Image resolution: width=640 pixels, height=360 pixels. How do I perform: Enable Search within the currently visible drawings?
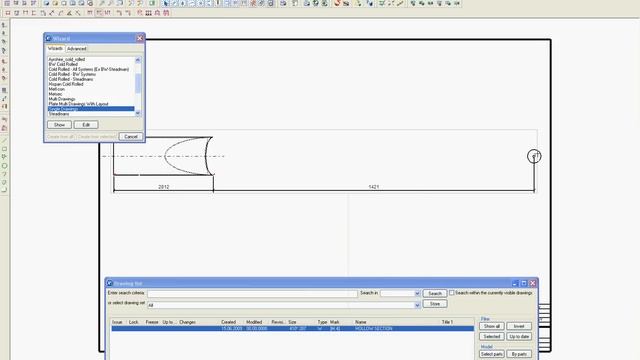click(452, 293)
